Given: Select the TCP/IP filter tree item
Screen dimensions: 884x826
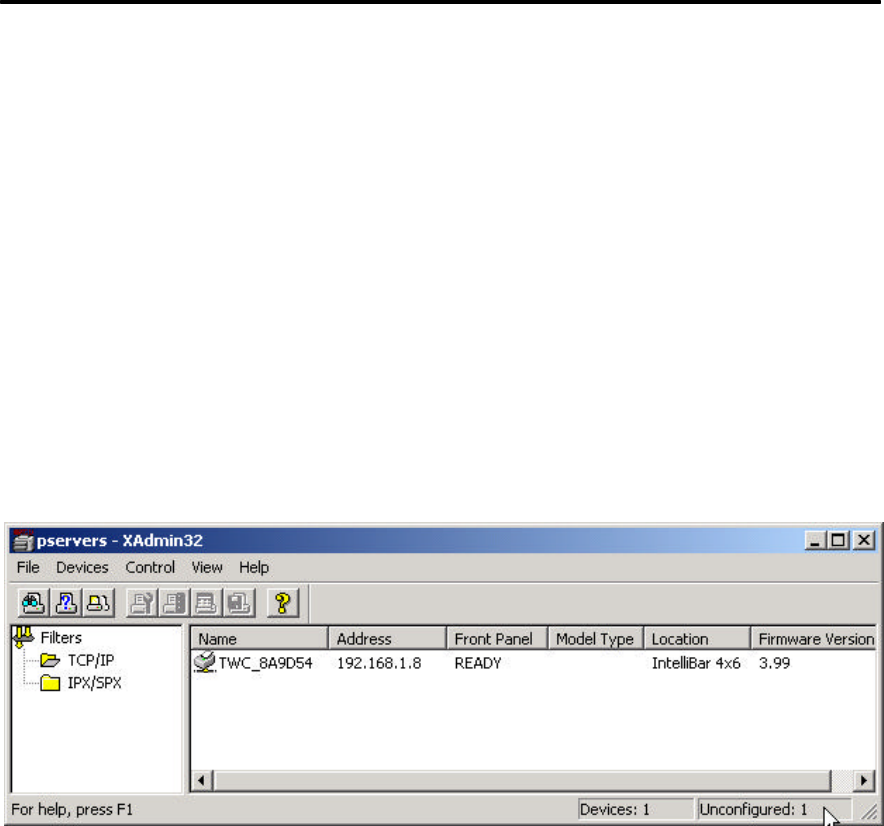Looking at the screenshot, I should coord(91,660).
